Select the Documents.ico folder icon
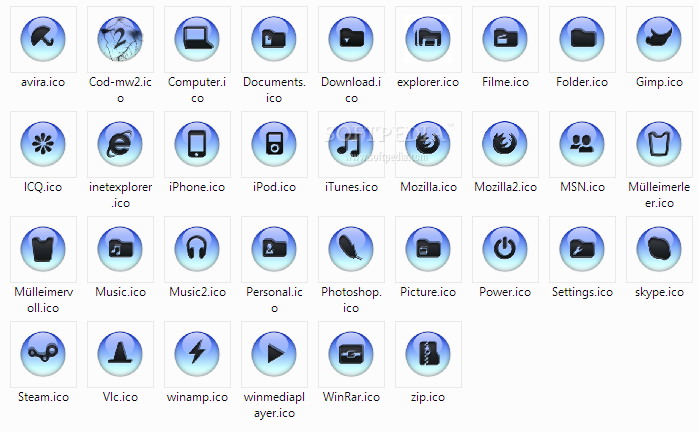The width and height of the screenshot is (698, 432). (x=274, y=39)
